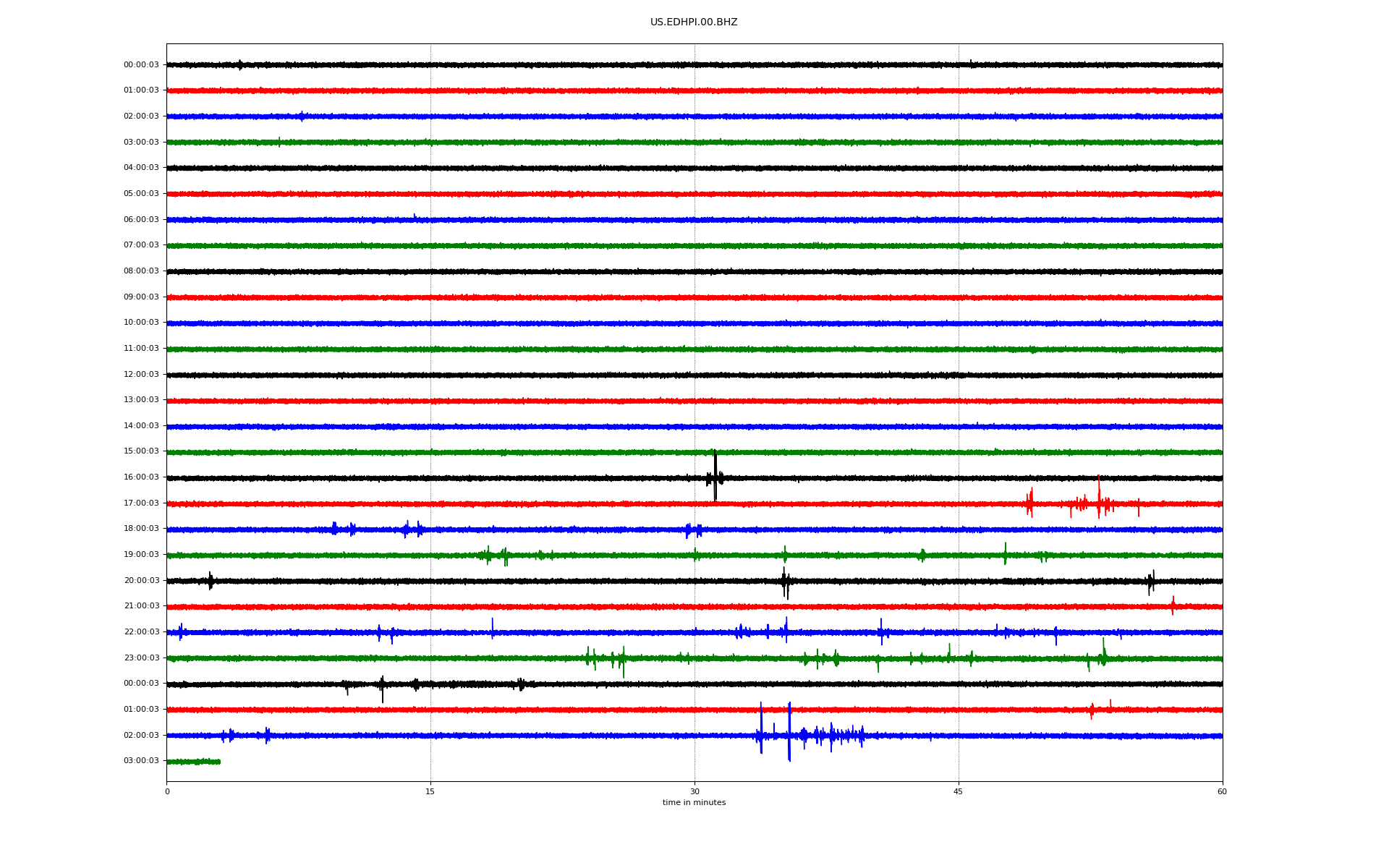Click the US.EDHPI.00.BHZ plot title

point(694,22)
